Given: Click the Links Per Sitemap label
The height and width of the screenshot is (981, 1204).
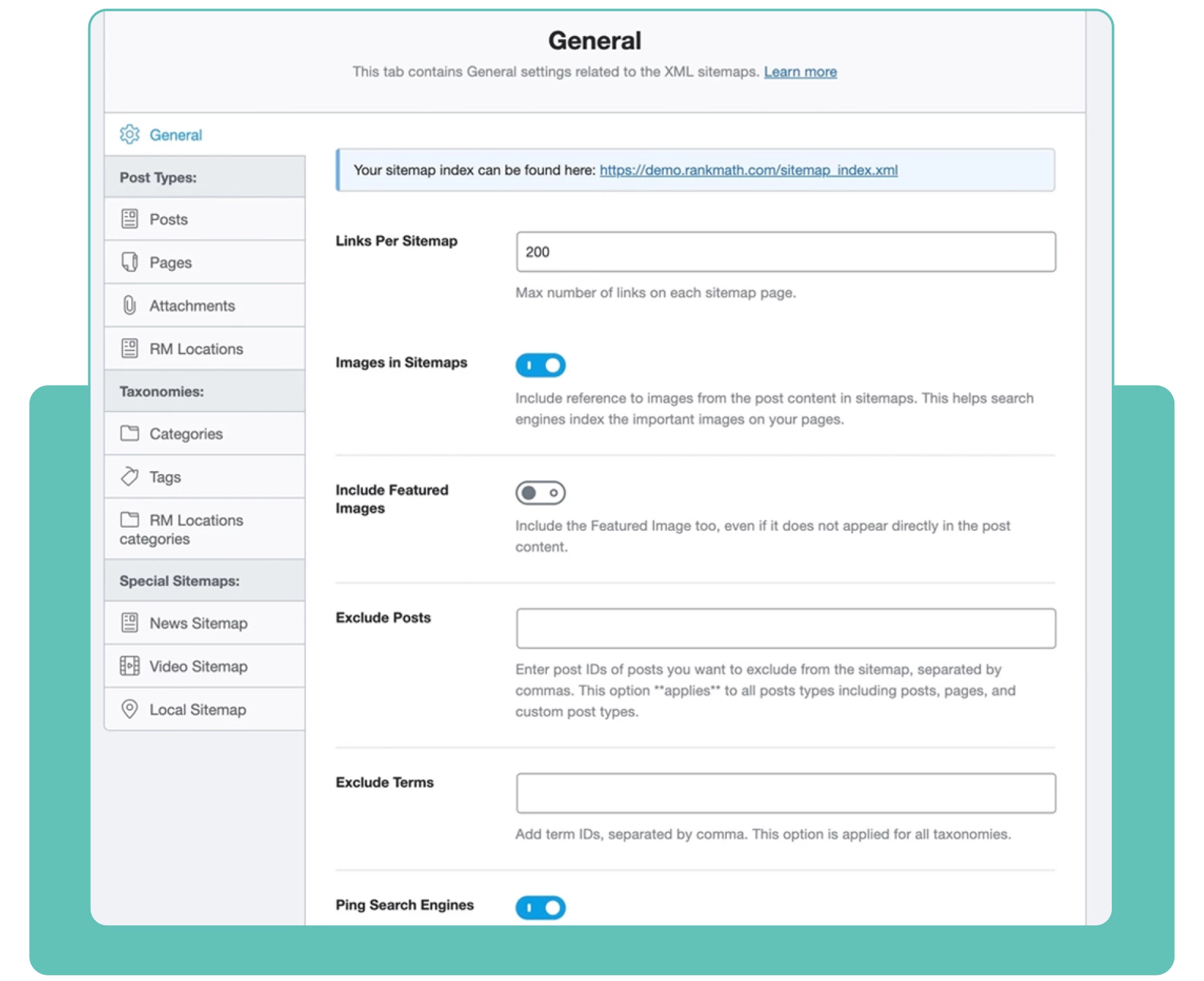Looking at the screenshot, I should click(396, 241).
